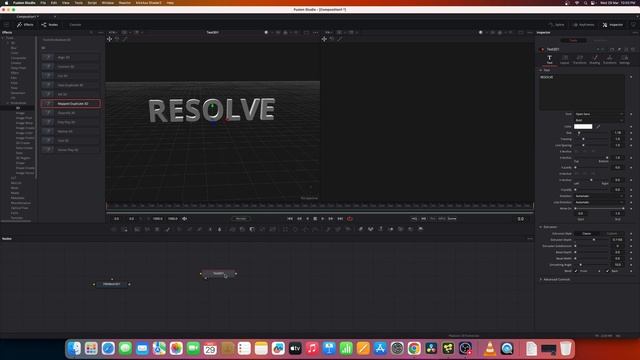
Task: Jump to the last frame
Action: point(340,219)
